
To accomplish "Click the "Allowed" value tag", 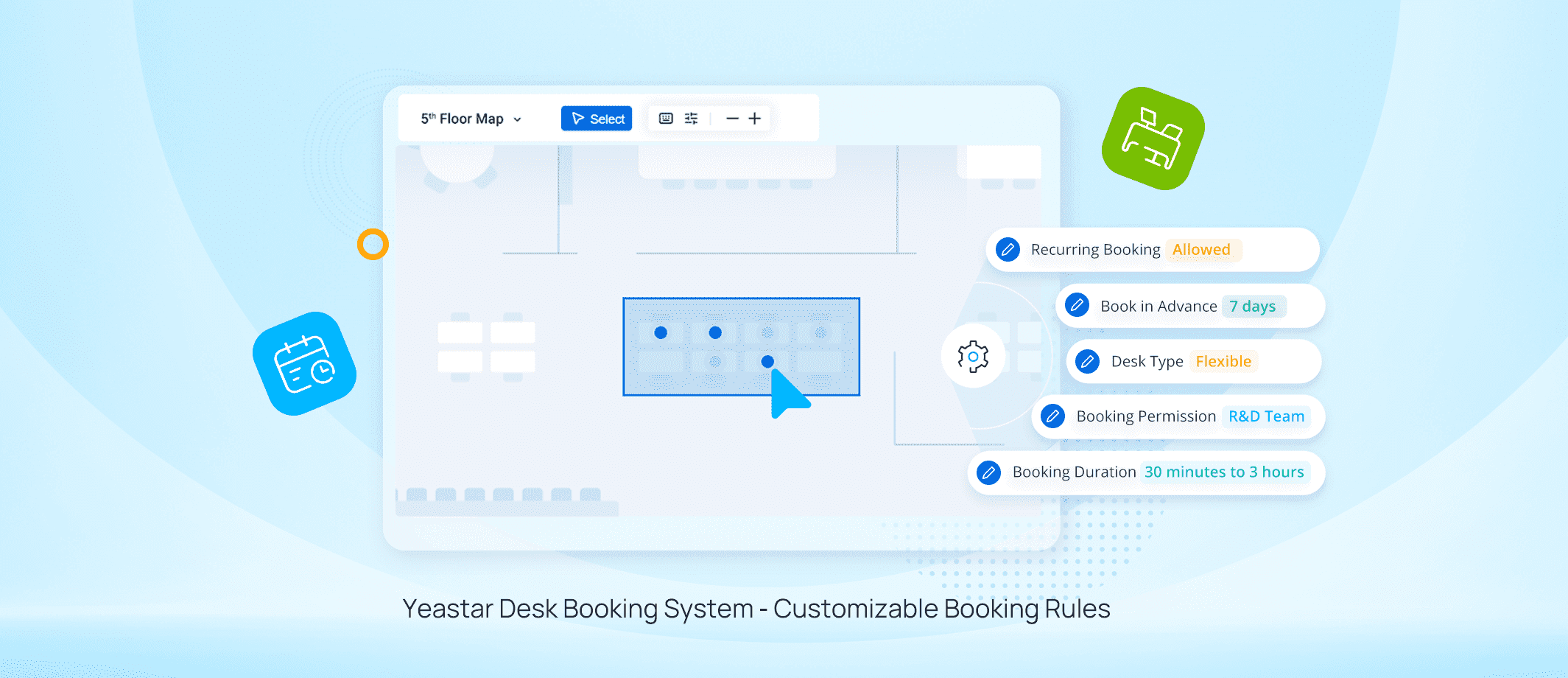I will tap(1202, 250).
